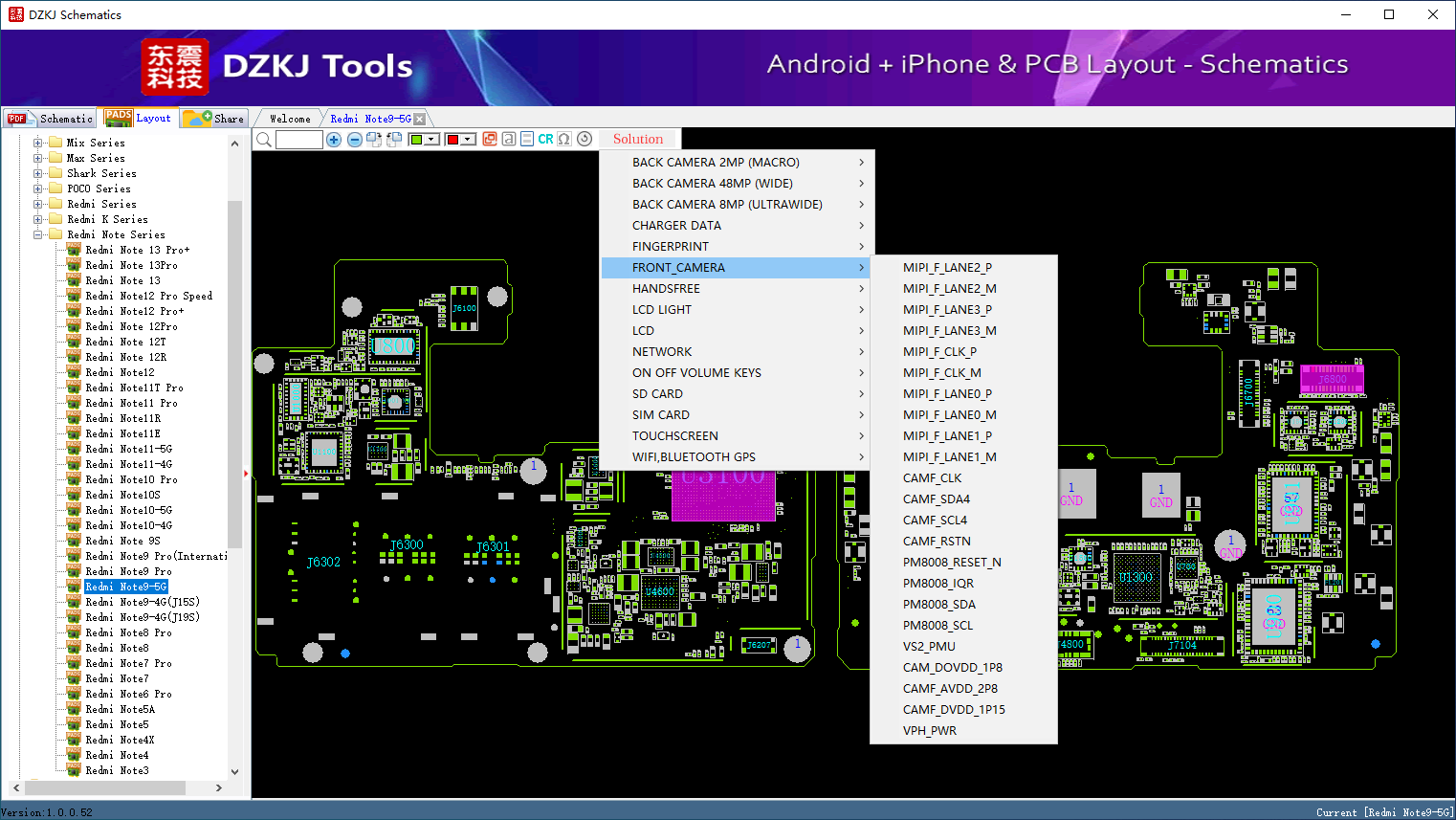This screenshot has width=1456, height=820.
Task: Open the LCD LIGHT menu entry
Action: pyautogui.click(x=737, y=310)
